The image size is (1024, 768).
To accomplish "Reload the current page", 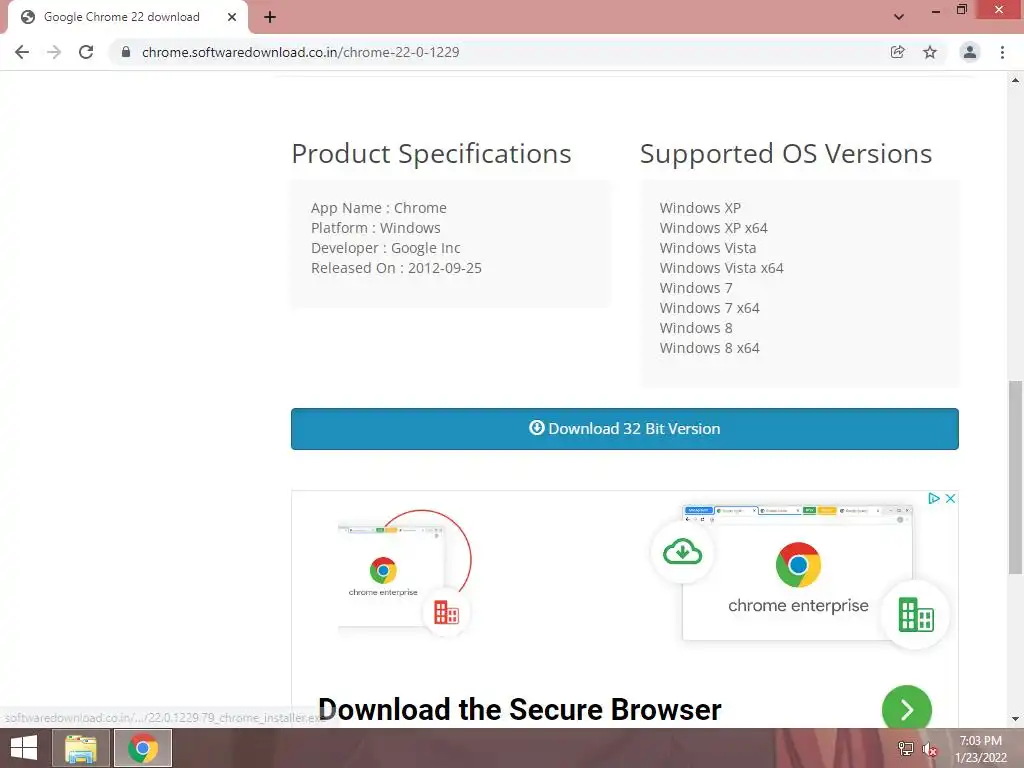I will [86, 52].
